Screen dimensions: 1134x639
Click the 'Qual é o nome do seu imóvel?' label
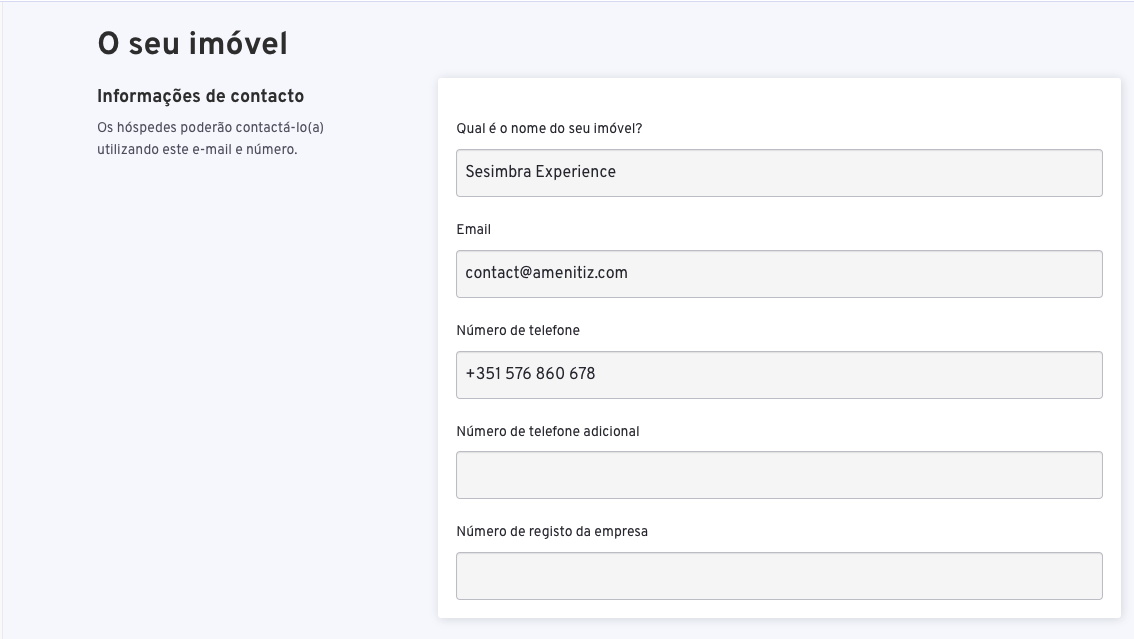(549, 129)
